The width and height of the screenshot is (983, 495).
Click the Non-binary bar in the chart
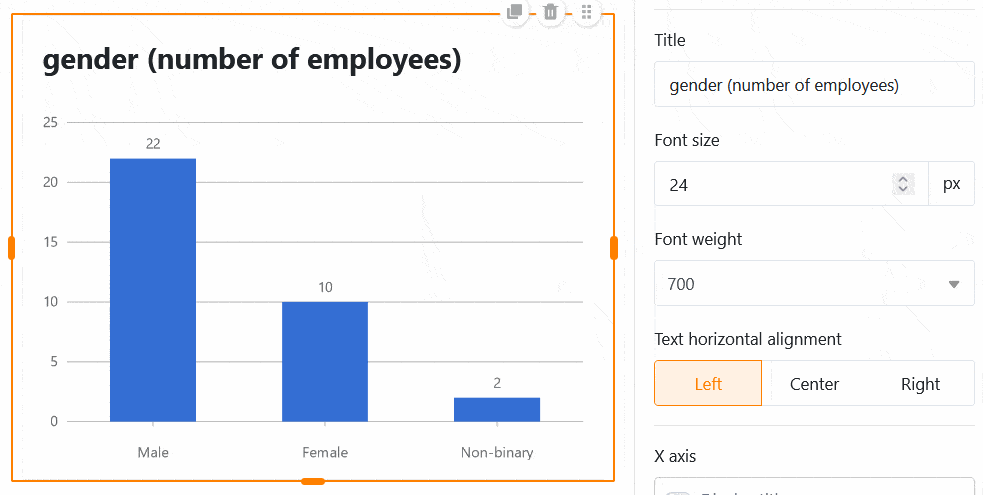(x=497, y=409)
